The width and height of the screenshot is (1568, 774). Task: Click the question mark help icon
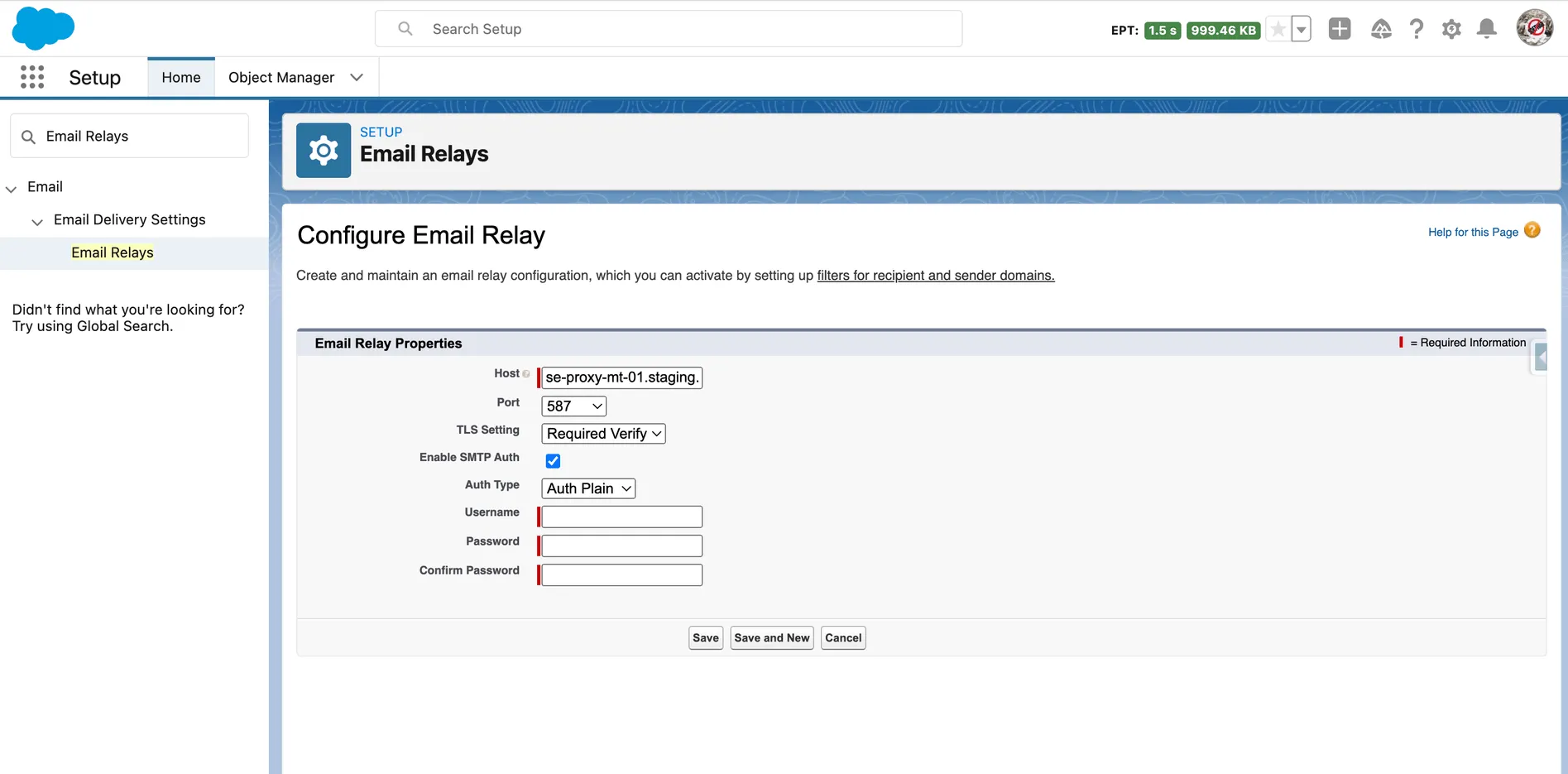[x=1416, y=28]
